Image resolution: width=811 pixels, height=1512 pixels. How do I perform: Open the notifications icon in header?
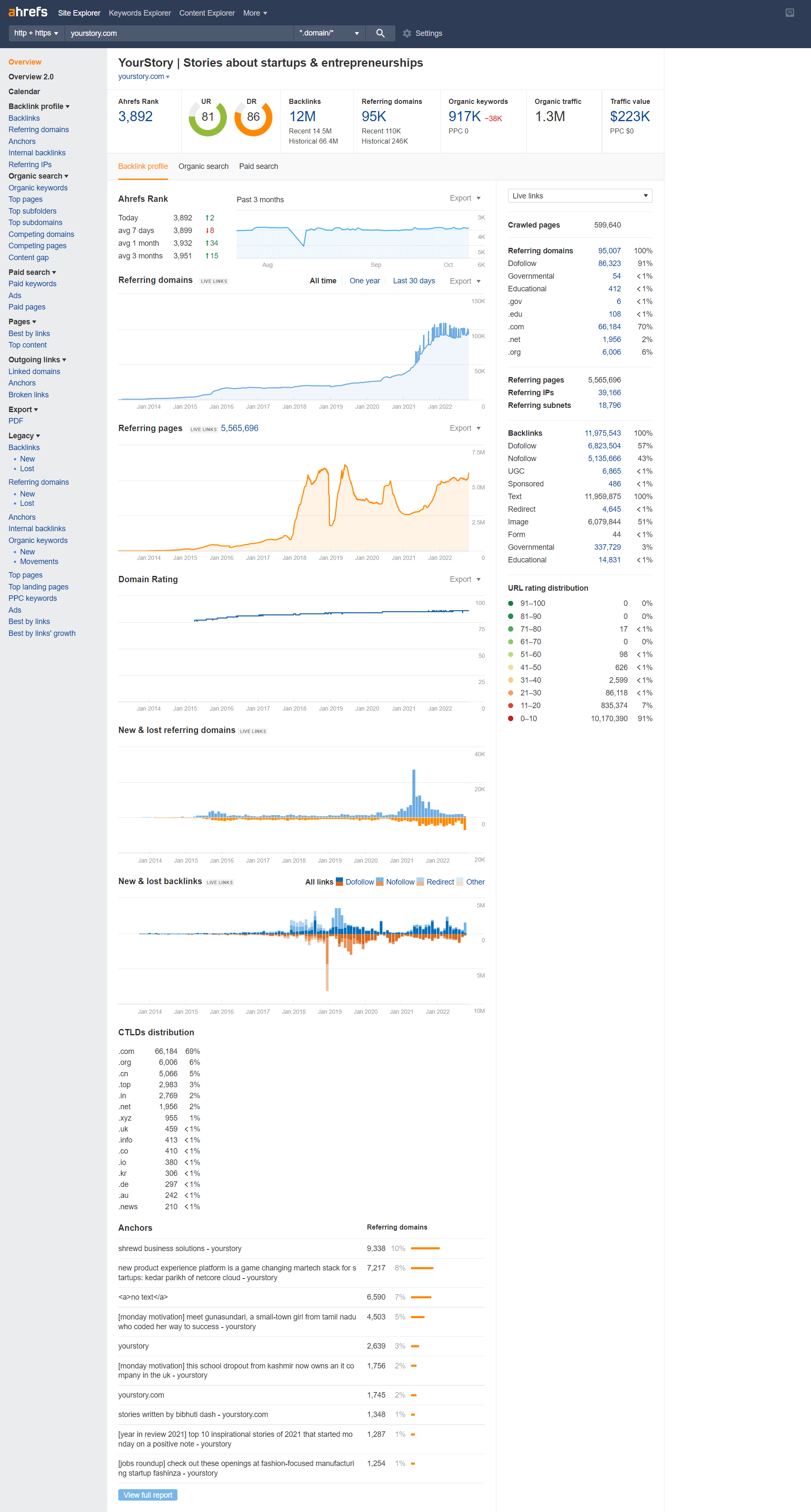pyautogui.click(x=790, y=13)
